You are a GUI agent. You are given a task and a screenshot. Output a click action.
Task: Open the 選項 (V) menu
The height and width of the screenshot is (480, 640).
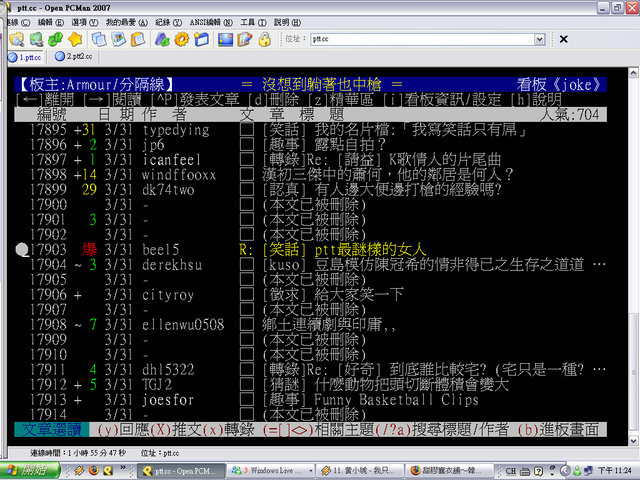click(84, 22)
